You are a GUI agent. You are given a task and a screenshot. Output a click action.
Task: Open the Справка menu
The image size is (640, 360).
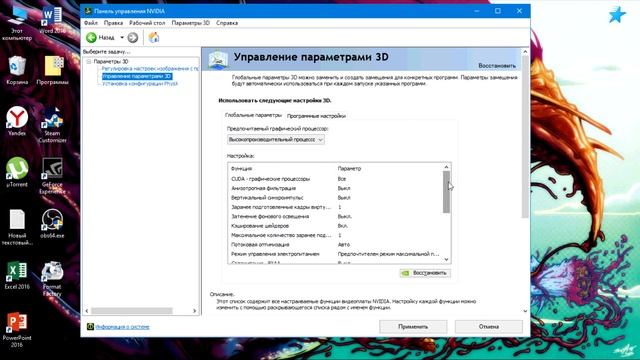point(227,23)
